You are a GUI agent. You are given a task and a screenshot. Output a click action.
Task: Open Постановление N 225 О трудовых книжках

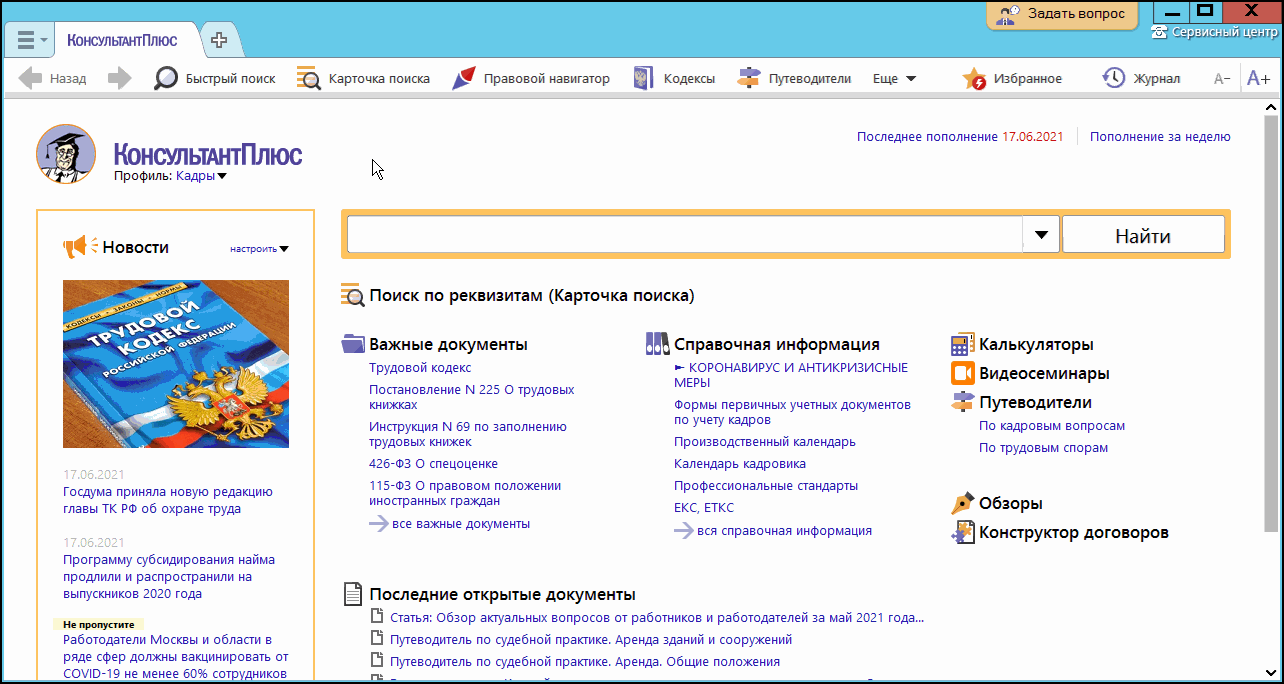tap(472, 397)
